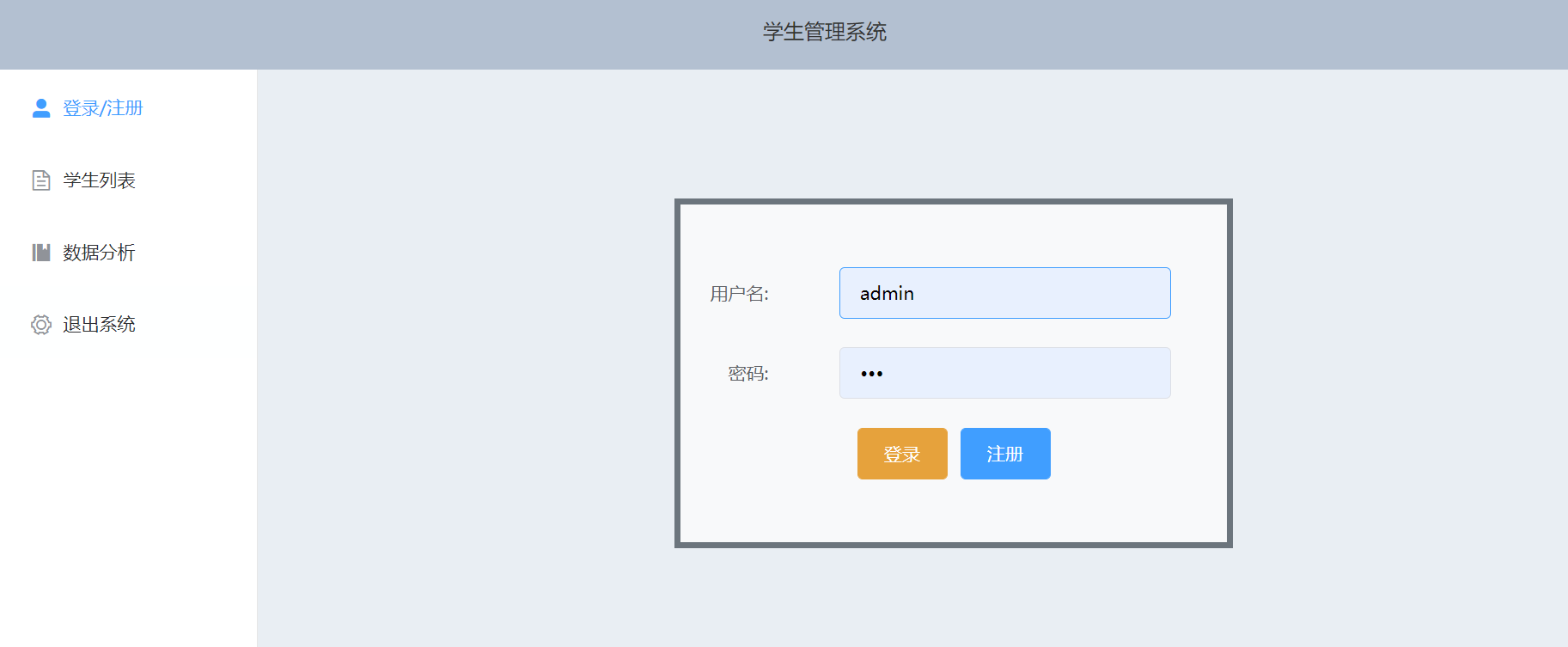The width and height of the screenshot is (1568, 647).
Task: Click the document icon beside 学生列表
Action: point(40,180)
